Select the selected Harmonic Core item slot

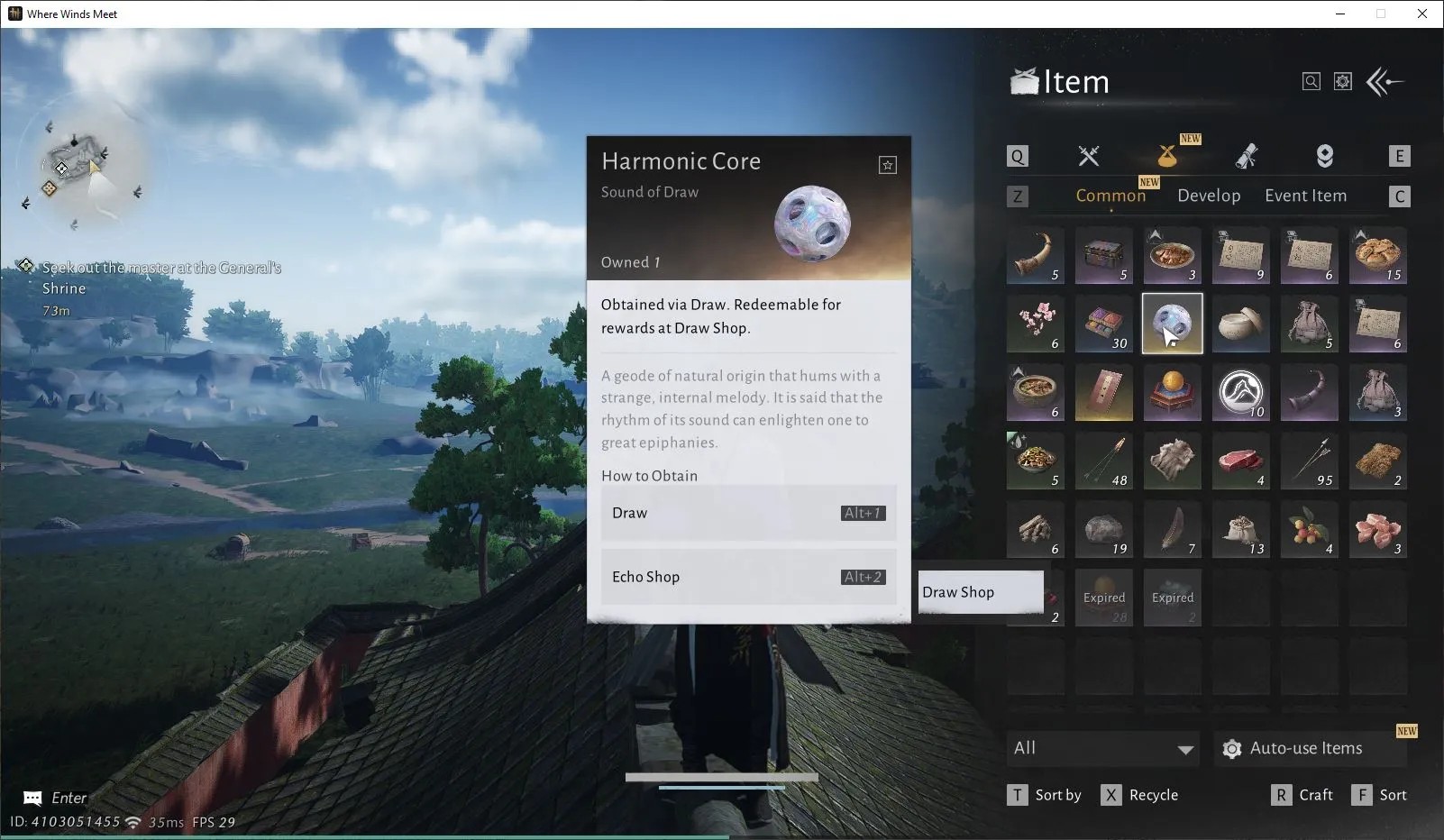[x=1173, y=324]
